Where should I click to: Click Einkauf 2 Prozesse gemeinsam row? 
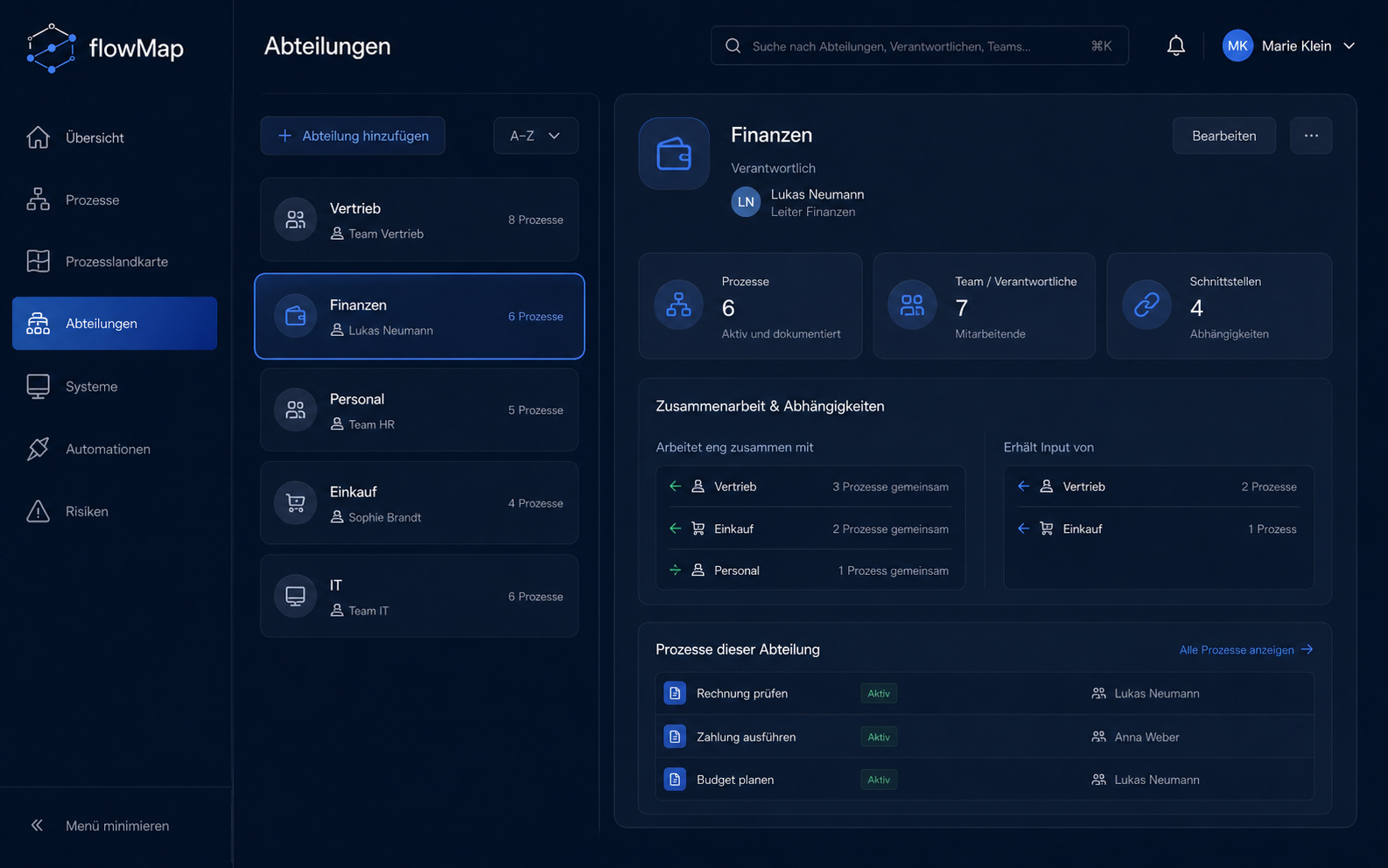(x=810, y=528)
